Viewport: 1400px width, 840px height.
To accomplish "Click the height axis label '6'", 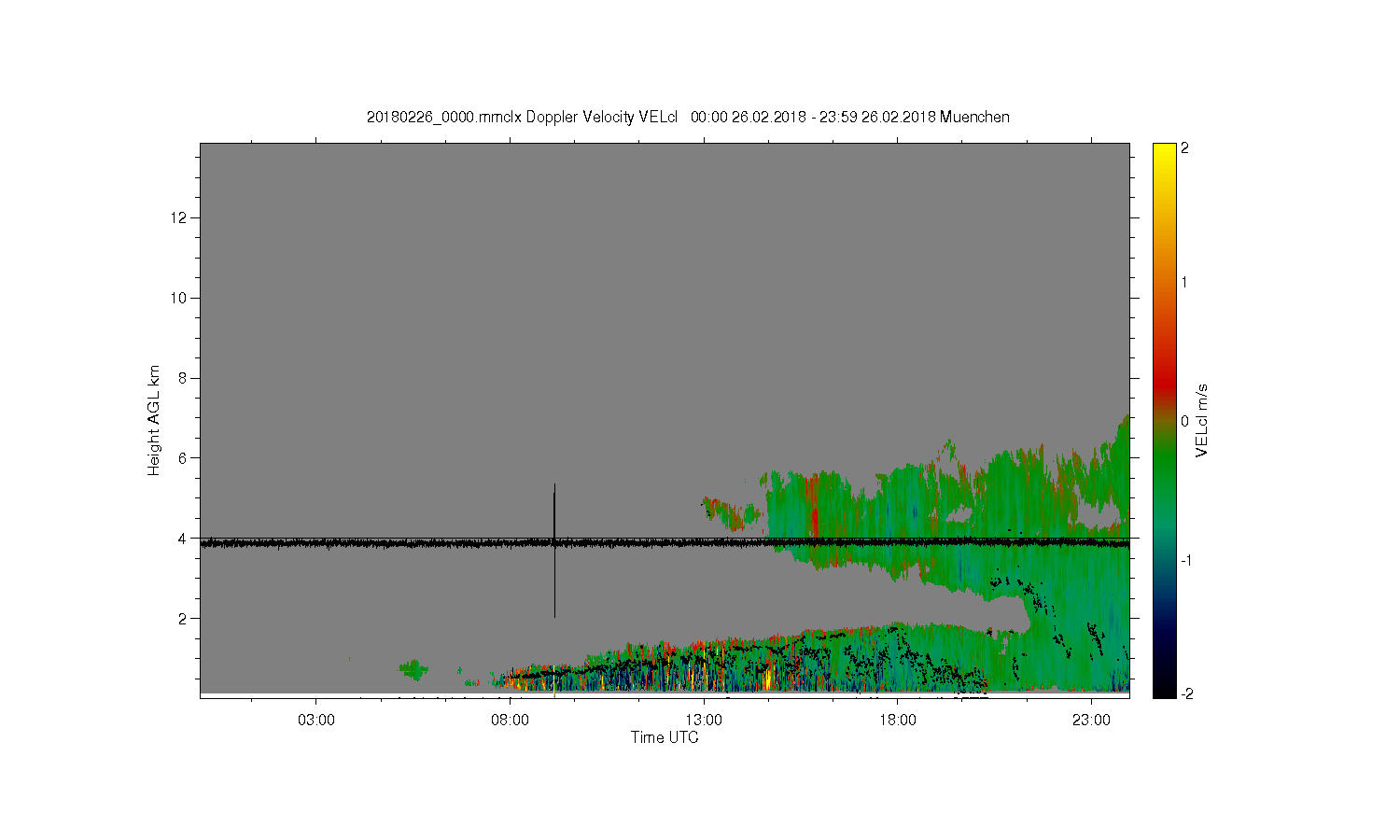I will coord(184,458).
